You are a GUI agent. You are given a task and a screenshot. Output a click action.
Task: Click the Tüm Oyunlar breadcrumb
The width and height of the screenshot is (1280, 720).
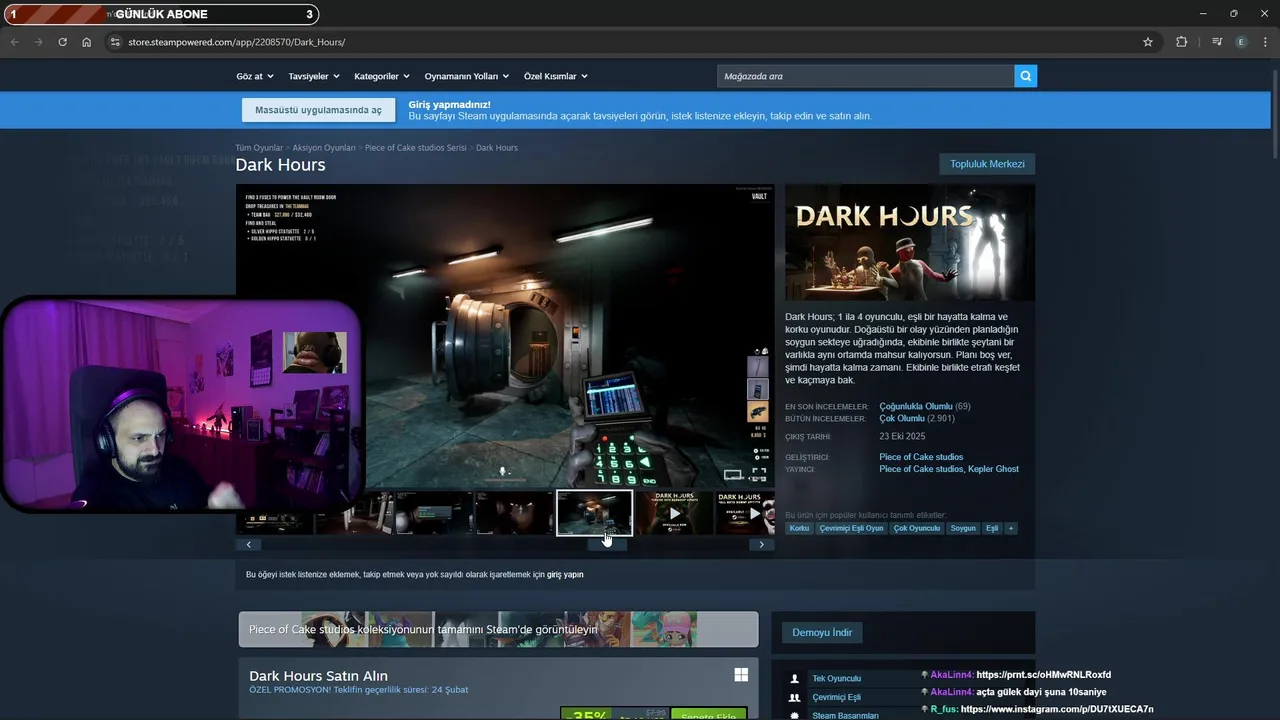click(259, 147)
